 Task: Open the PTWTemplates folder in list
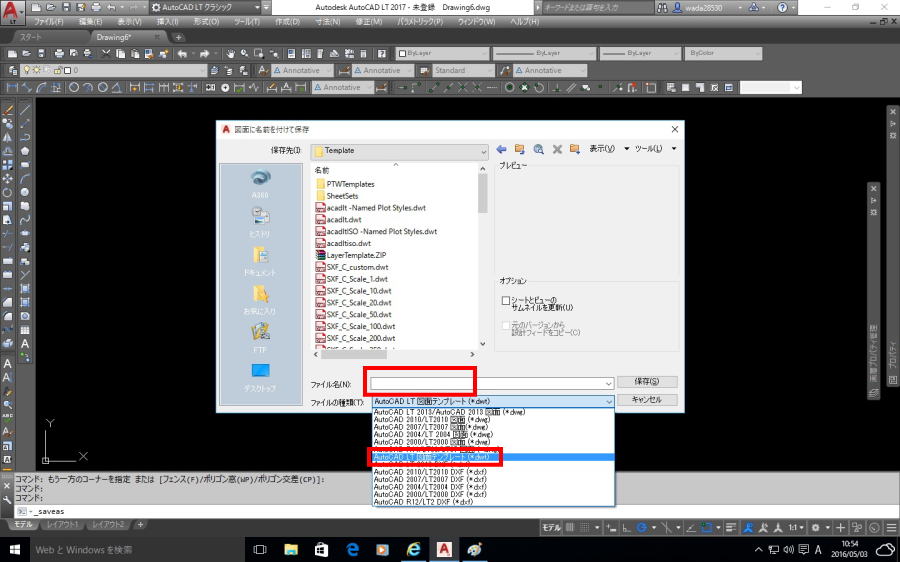(x=350, y=184)
